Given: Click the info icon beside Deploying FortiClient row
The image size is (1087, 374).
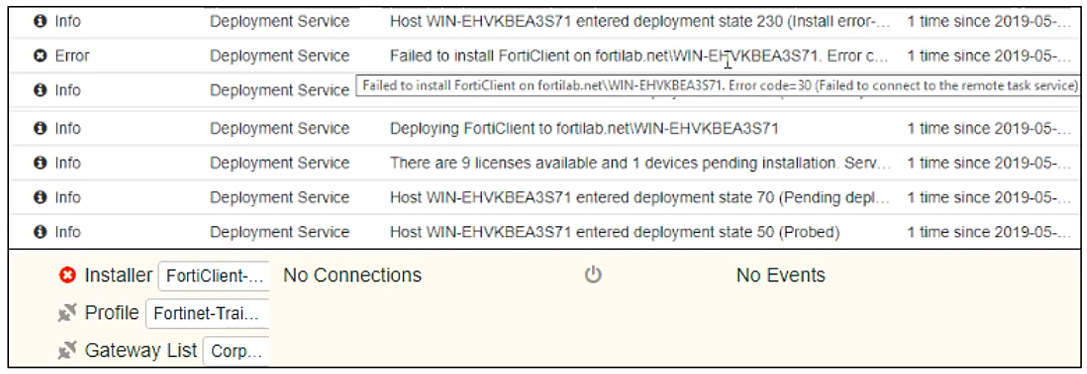Looking at the screenshot, I should [x=40, y=128].
